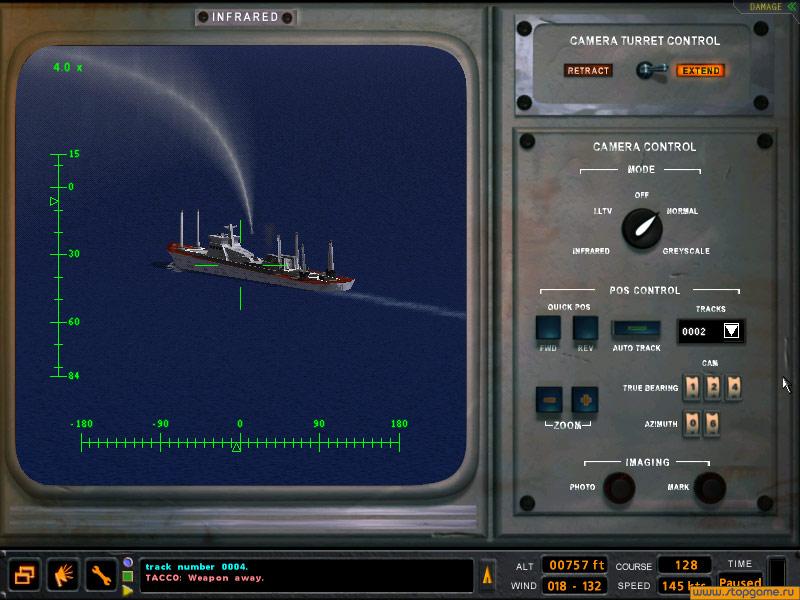The height and width of the screenshot is (600, 800).
Task: Click the Paused time indicator
Action: [x=740, y=581]
